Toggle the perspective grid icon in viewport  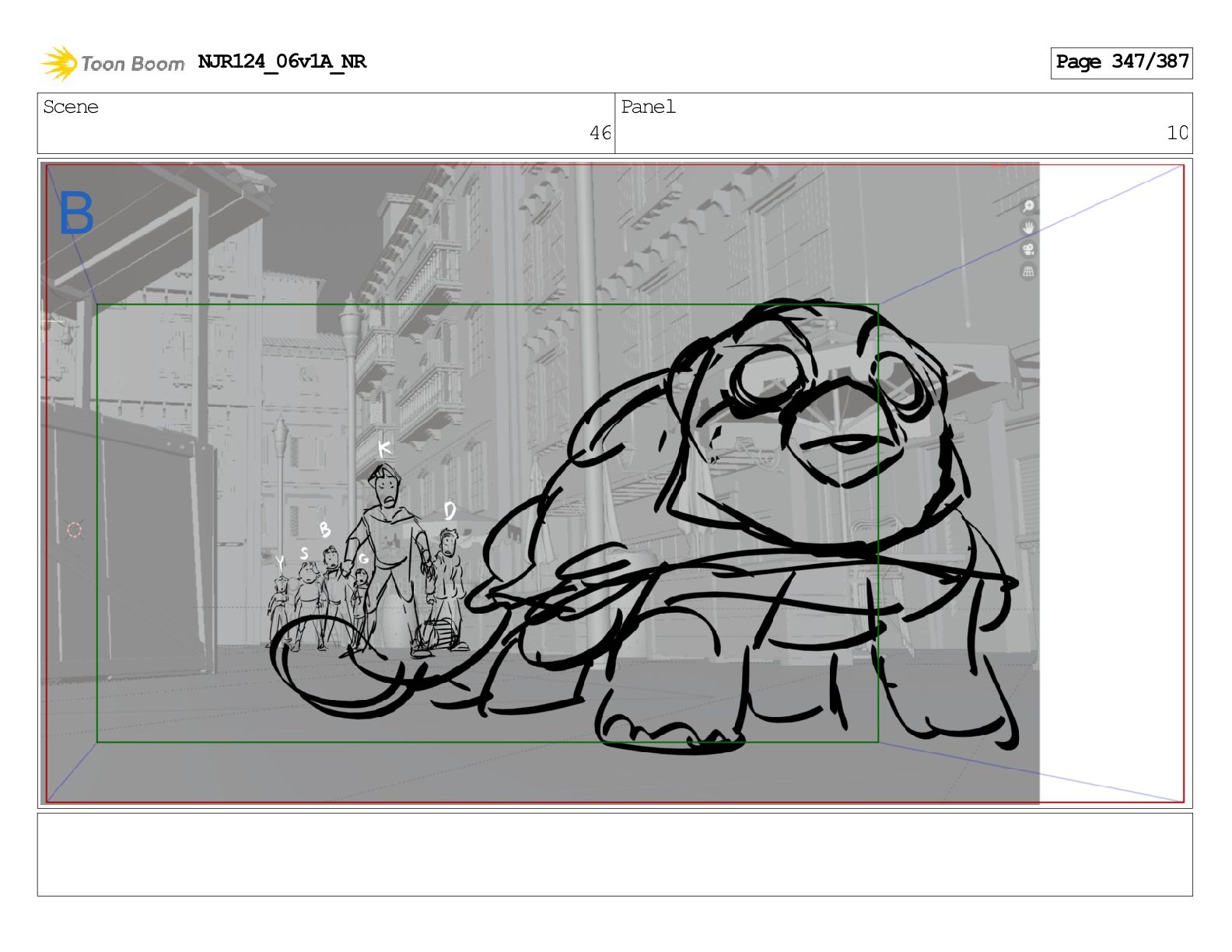pyautogui.click(x=1028, y=271)
